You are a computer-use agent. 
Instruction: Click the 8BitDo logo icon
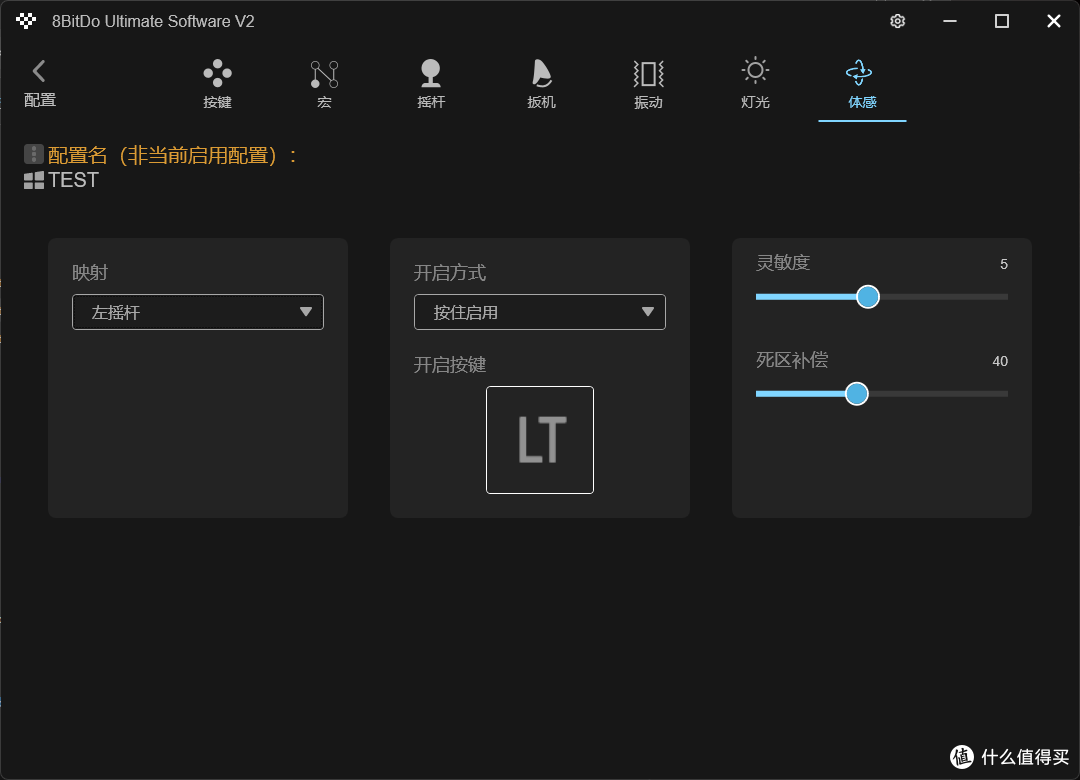point(26,21)
